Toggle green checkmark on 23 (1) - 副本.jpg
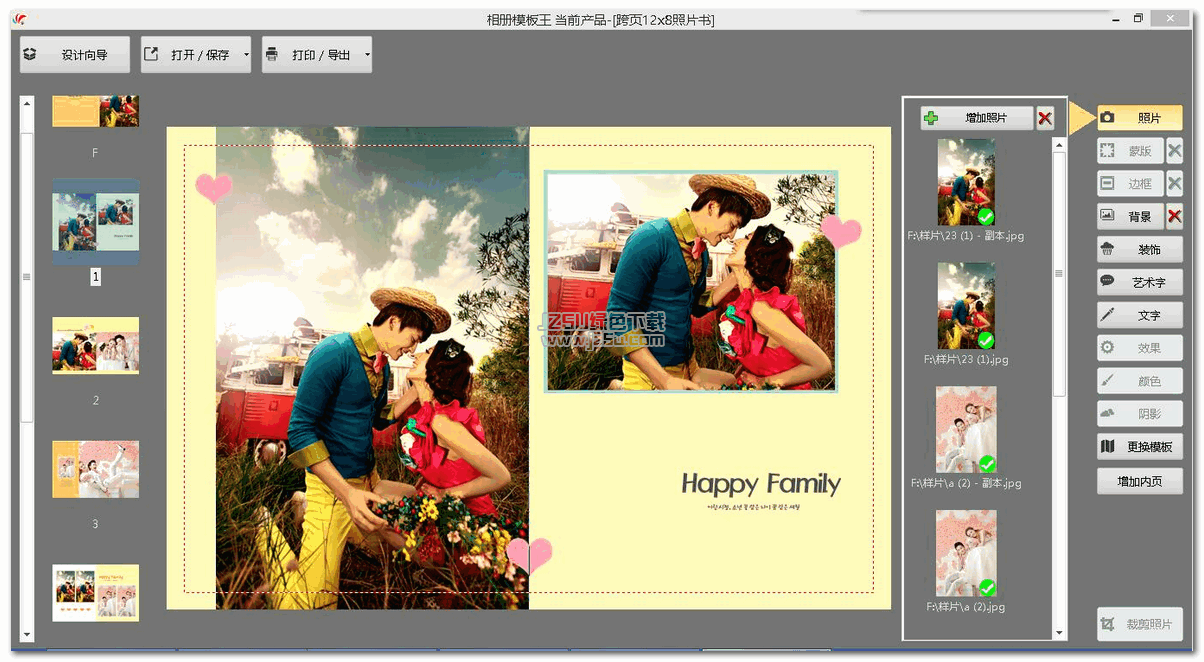Screen dimensions: 1204x662 [x=986, y=217]
